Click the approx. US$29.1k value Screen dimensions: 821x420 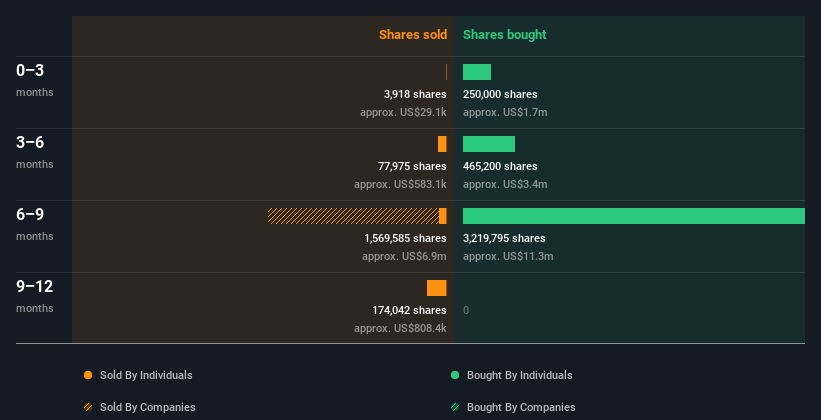point(403,112)
